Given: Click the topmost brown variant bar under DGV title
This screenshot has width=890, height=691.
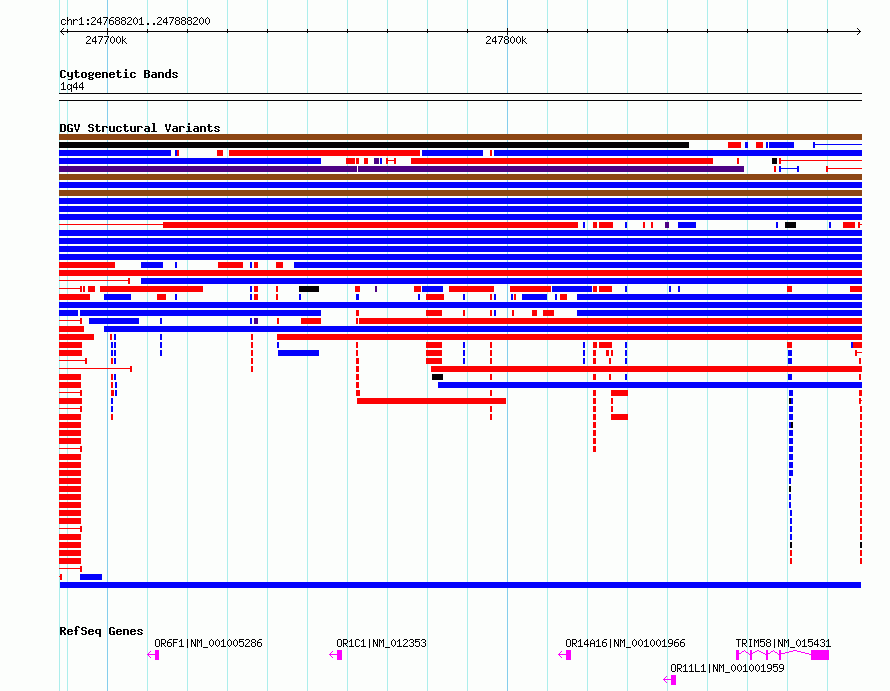Looking at the screenshot, I should click(x=460, y=137).
